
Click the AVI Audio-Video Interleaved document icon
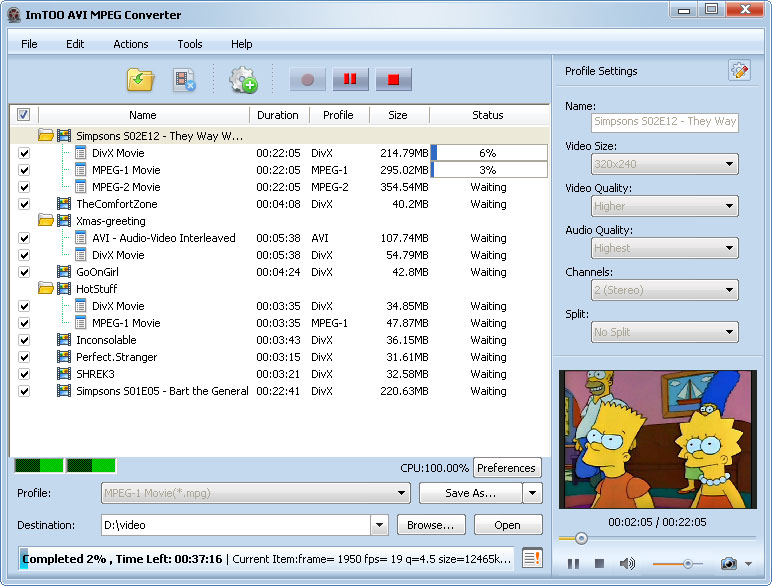[x=81, y=238]
